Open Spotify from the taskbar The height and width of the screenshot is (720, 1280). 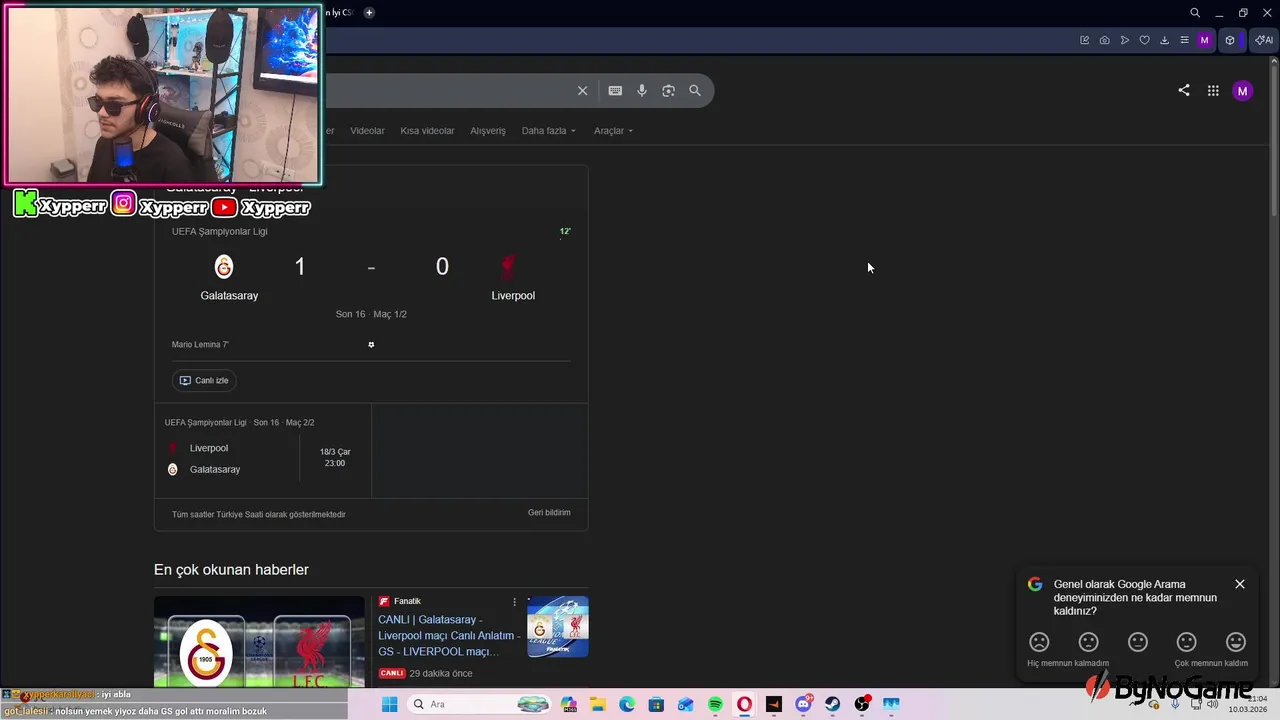coord(715,704)
